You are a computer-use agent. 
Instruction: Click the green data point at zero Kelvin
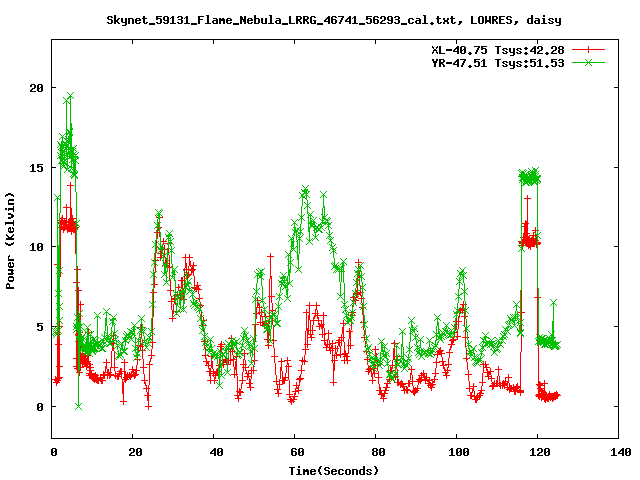(x=78, y=407)
